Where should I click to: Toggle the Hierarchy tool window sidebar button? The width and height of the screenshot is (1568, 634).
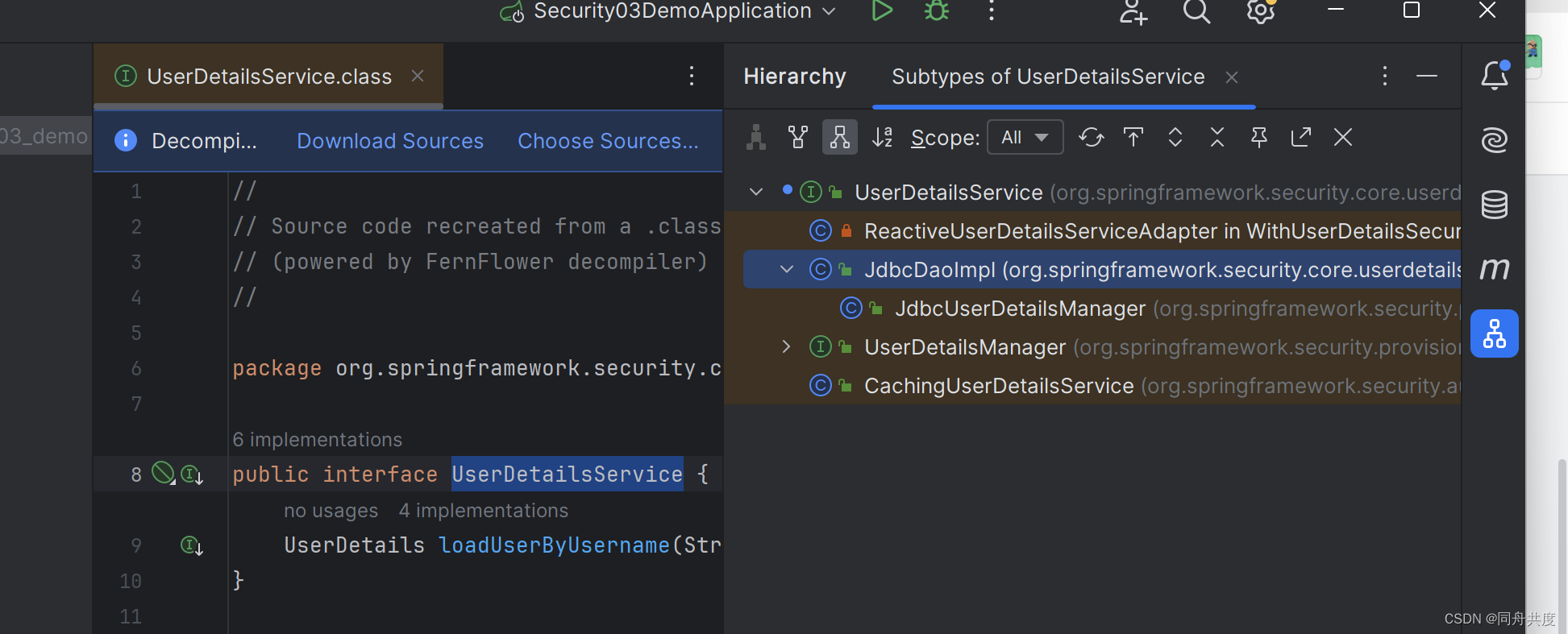1495,334
